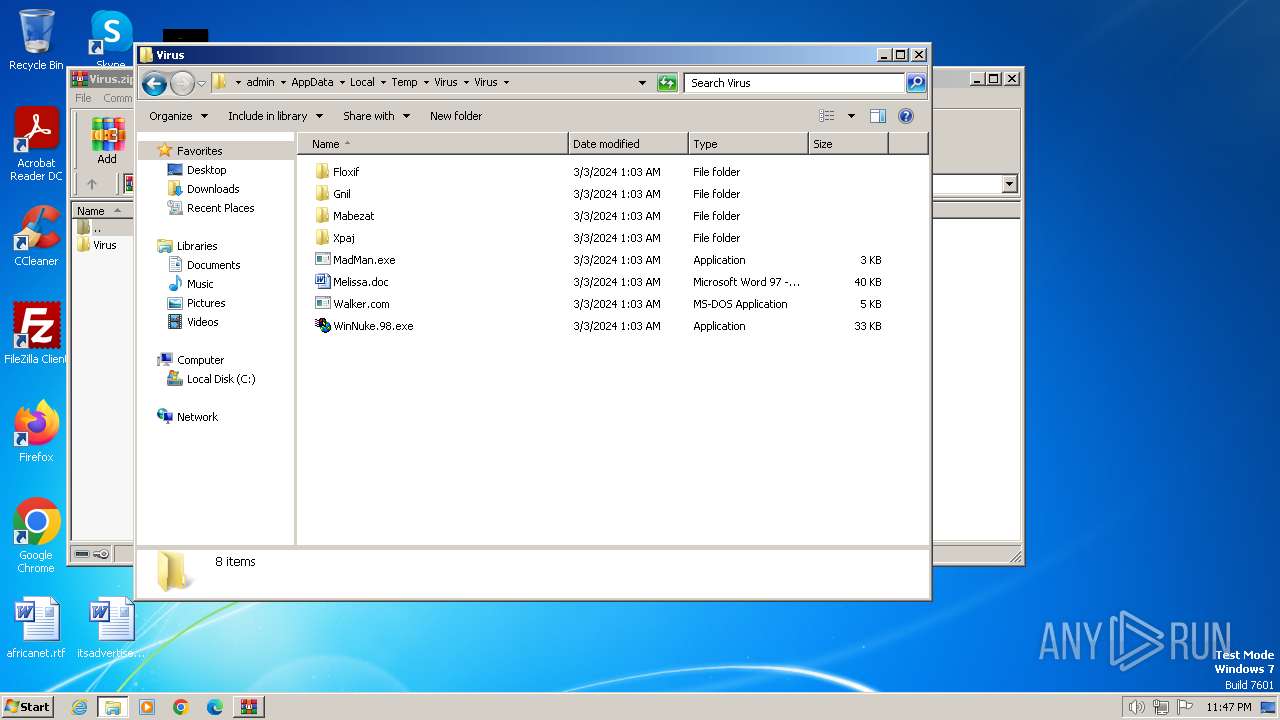Click the Explorer Help question mark icon
1280x720 pixels.
pos(906,116)
